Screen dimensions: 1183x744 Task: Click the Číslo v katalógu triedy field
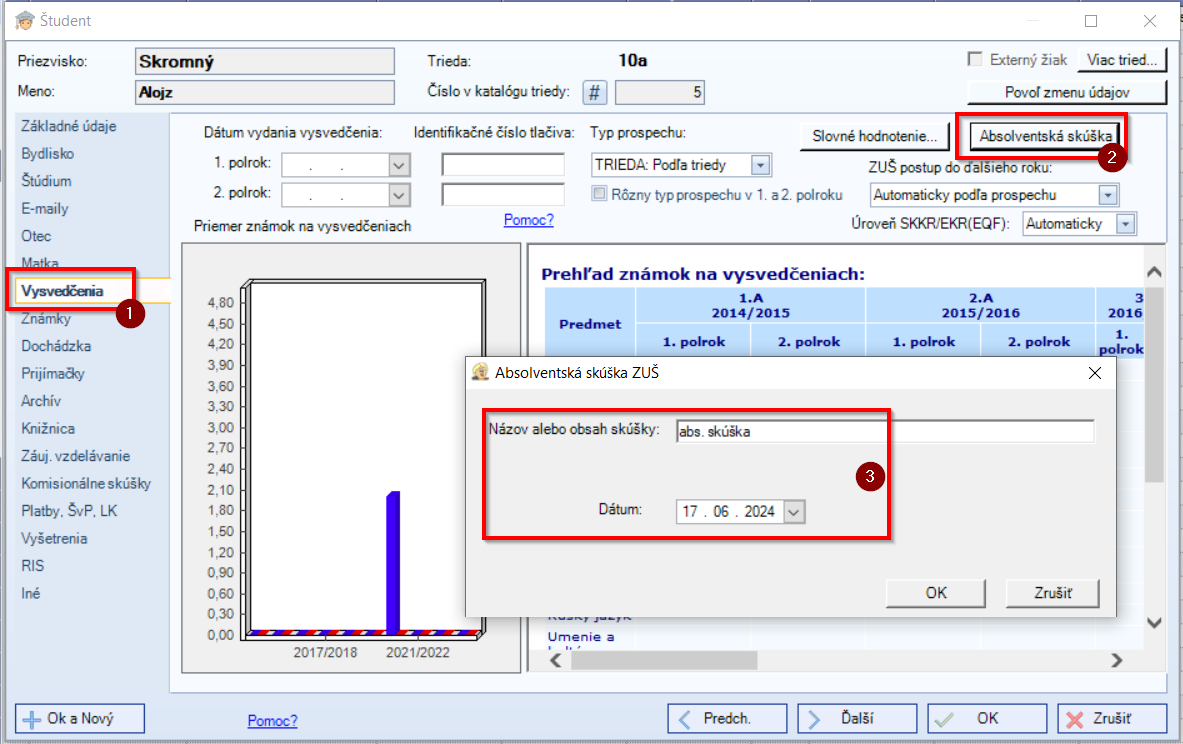[660, 93]
